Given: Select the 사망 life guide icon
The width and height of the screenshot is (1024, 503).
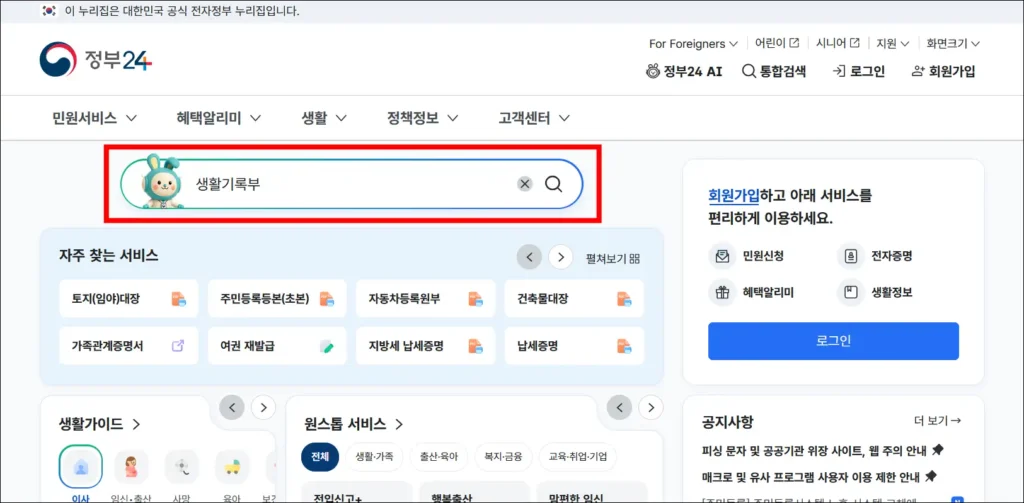Looking at the screenshot, I should click(182, 466).
